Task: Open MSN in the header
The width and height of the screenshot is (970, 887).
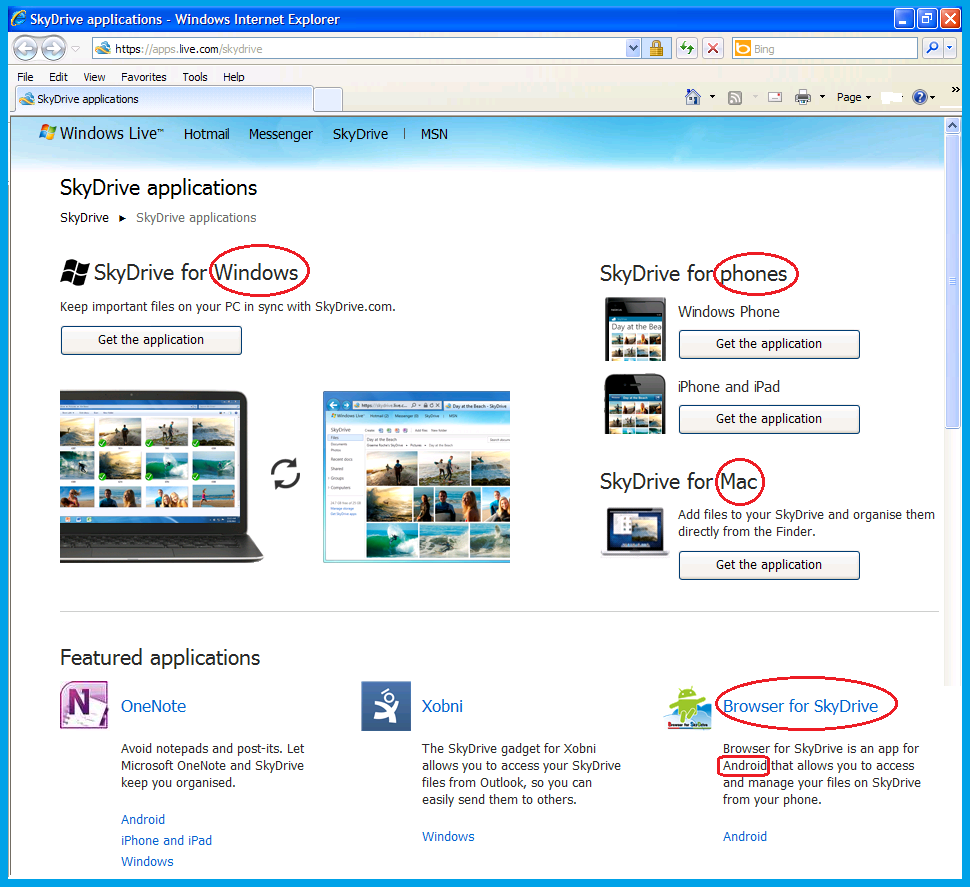Action: point(434,134)
